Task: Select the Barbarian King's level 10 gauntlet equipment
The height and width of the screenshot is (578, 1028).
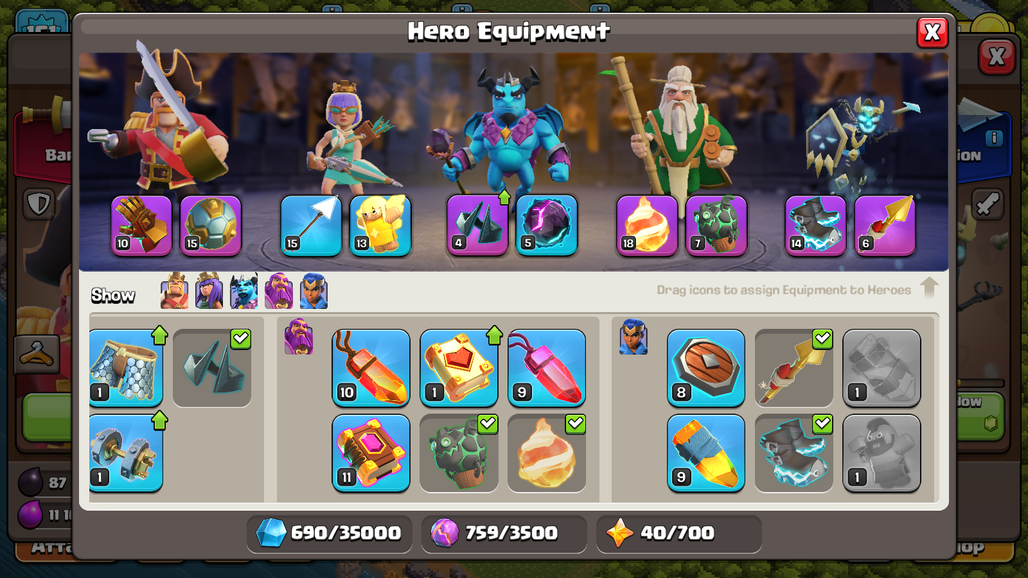Action: click(x=141, y=225)
